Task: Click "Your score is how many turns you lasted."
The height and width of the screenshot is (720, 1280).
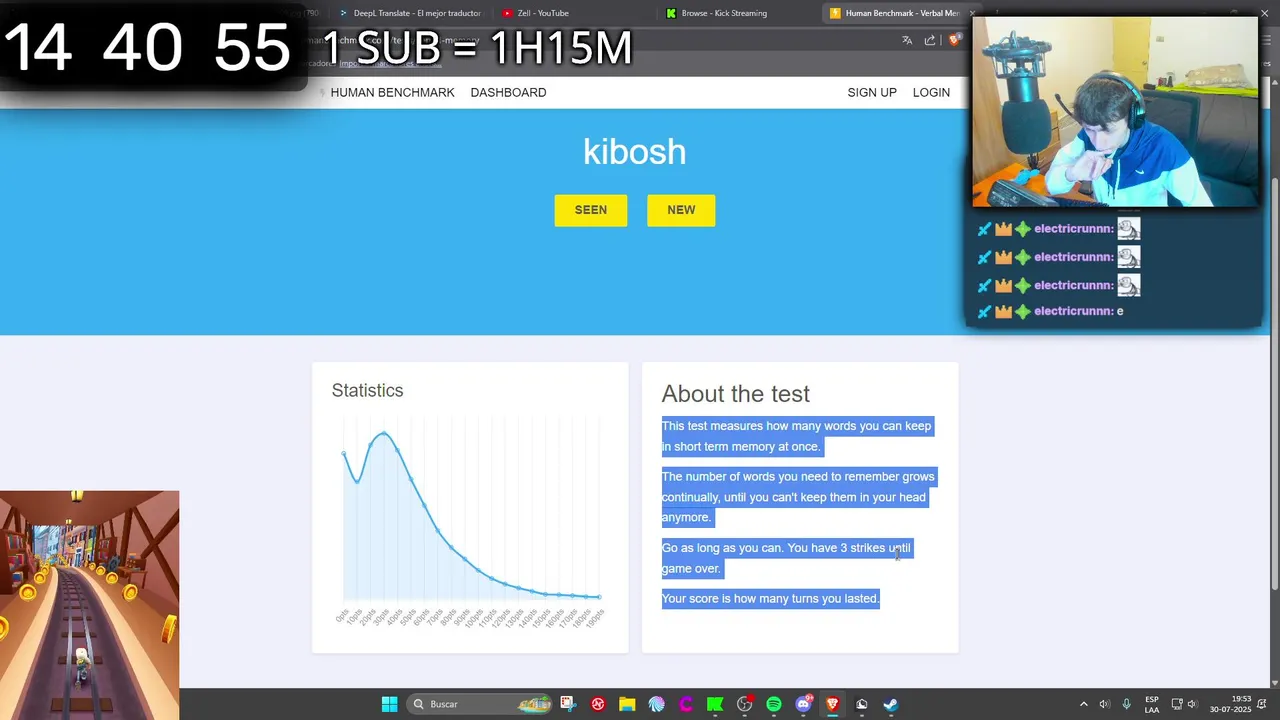Action: click(770, 599)
